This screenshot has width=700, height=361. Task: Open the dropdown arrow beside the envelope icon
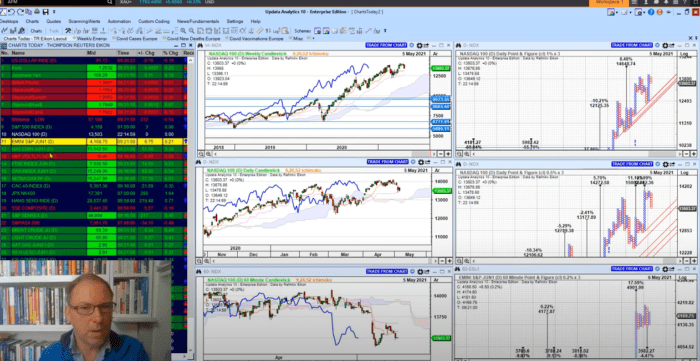coord(630,12)
